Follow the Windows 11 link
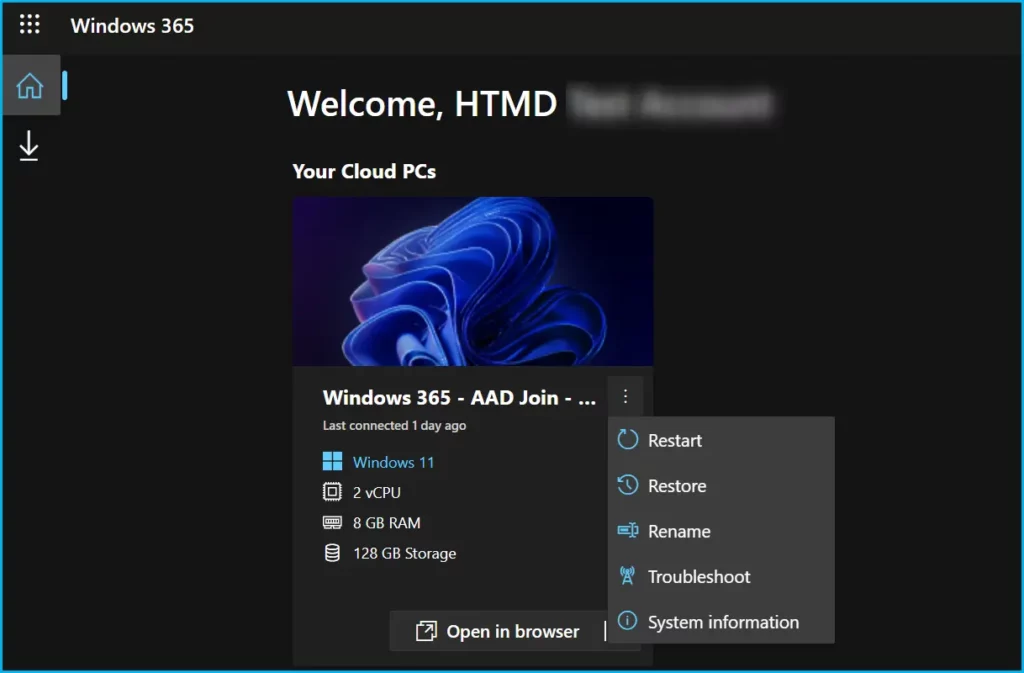The width and height of the screenshot is (1024, 673). (x=393, y=462)
